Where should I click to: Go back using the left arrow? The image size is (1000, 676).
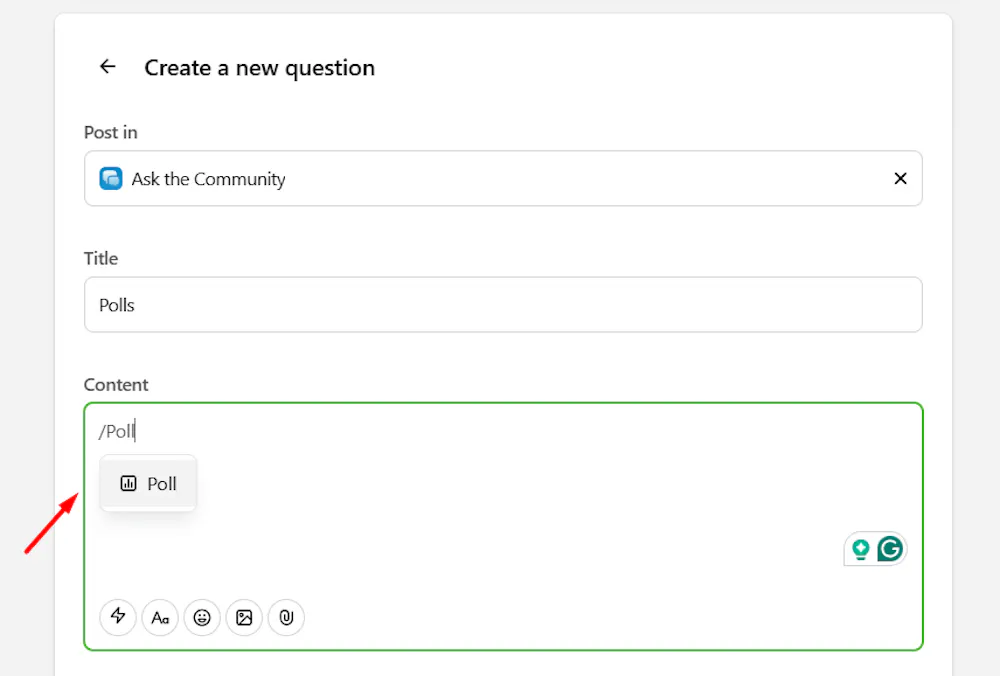(108, 66)
